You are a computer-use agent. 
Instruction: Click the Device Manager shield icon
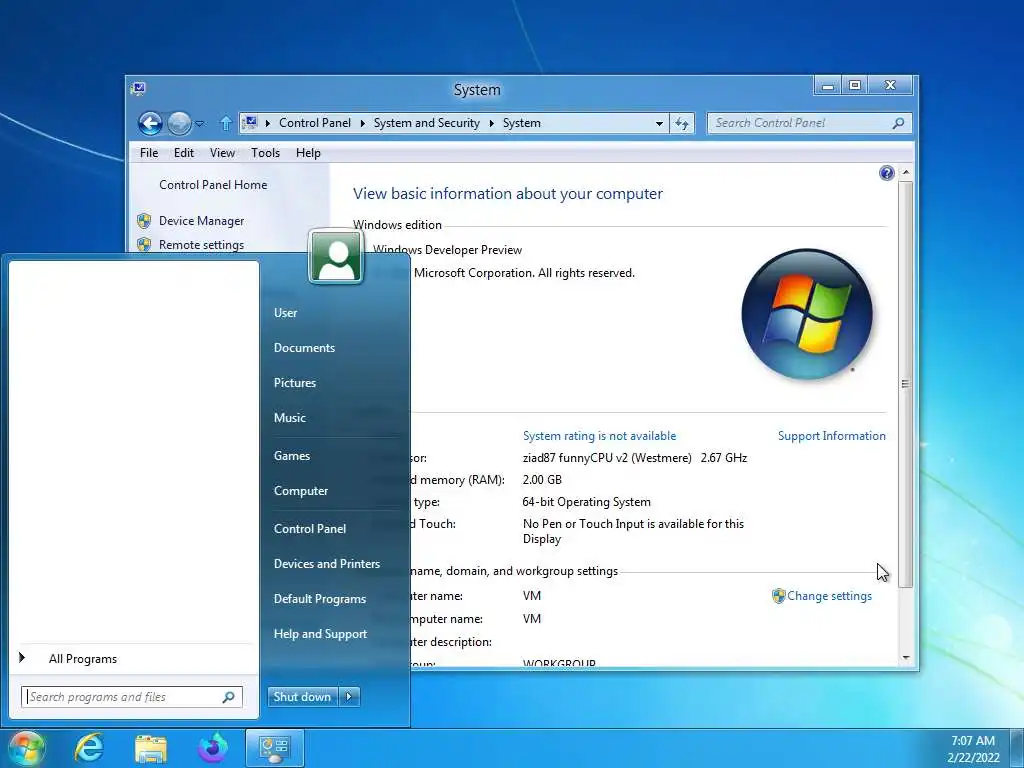tap(144, 221)
